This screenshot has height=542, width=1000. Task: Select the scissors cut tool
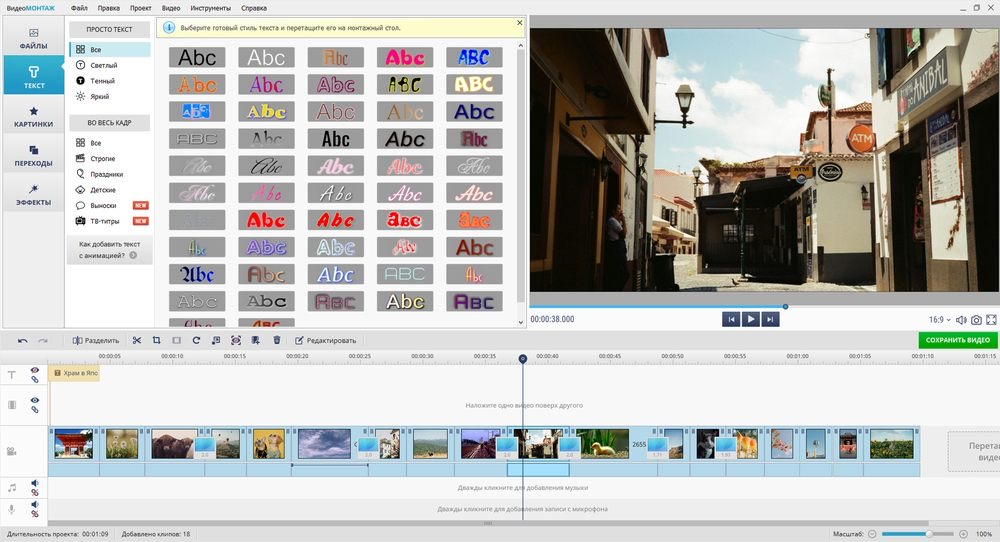pyautogui.click(x=136, y=341)
